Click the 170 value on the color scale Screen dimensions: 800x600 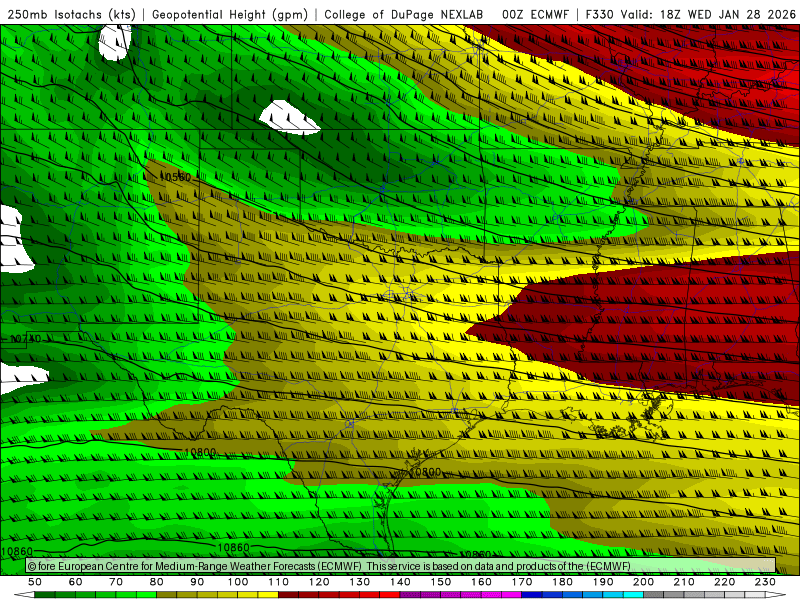tap(522, 582)
